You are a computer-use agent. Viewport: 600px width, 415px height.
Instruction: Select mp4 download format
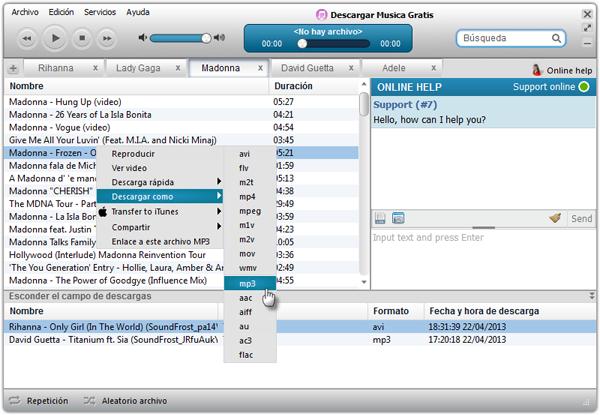tap(250, 197)
